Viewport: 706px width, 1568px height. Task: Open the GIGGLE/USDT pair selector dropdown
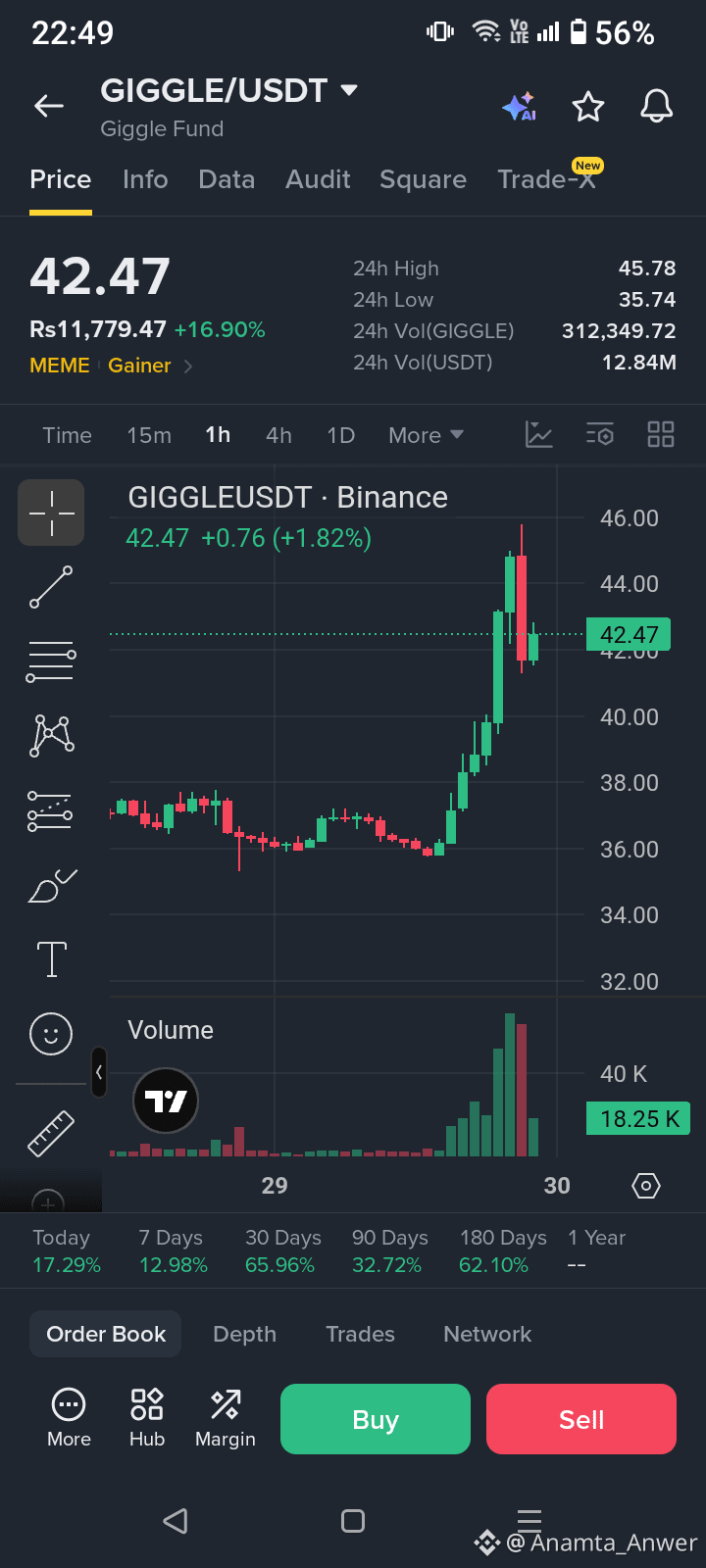229,90
